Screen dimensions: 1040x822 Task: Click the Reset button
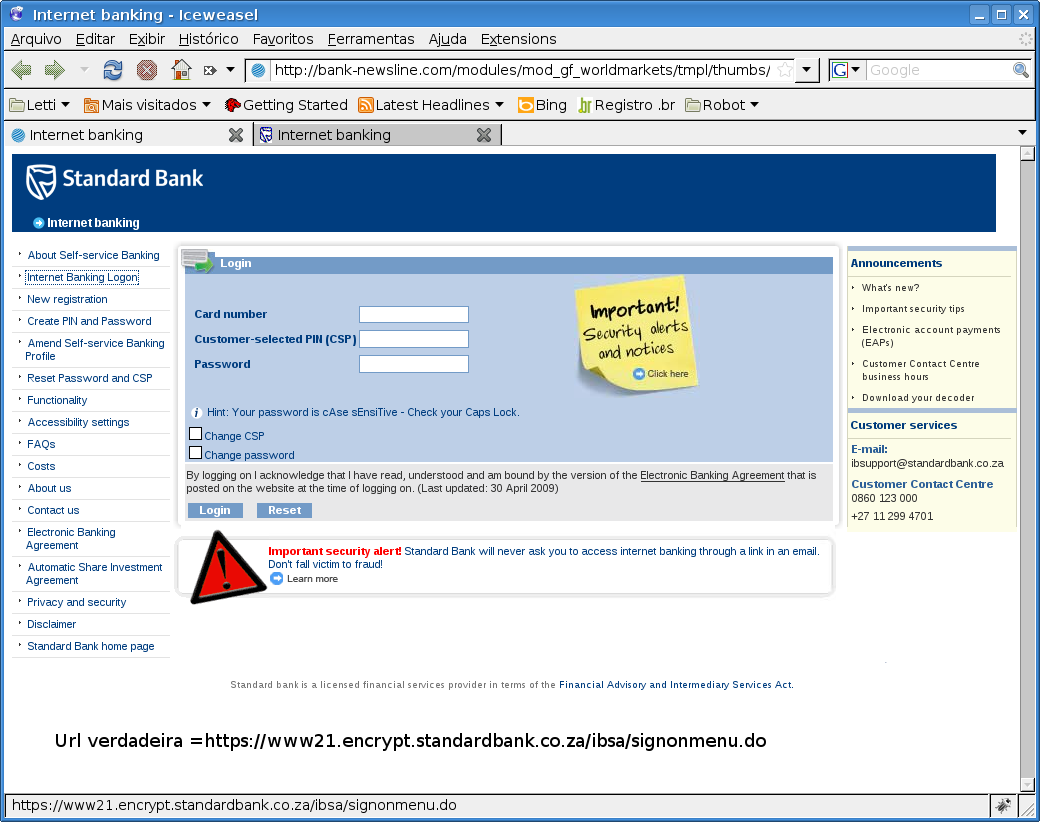pyautogui.click(x=285, y=510)
